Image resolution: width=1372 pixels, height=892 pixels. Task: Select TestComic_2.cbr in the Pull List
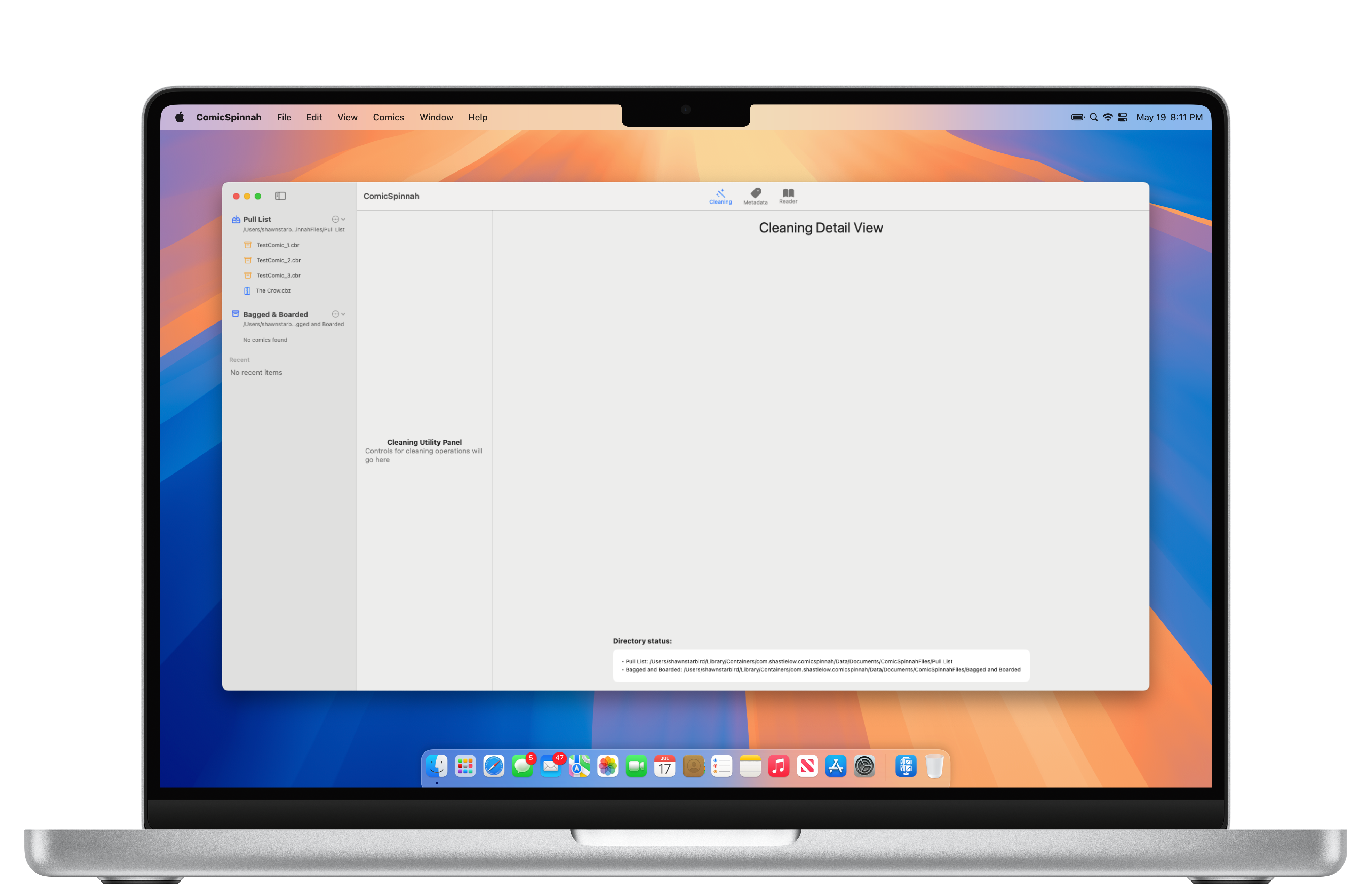(x=278, y=261)
